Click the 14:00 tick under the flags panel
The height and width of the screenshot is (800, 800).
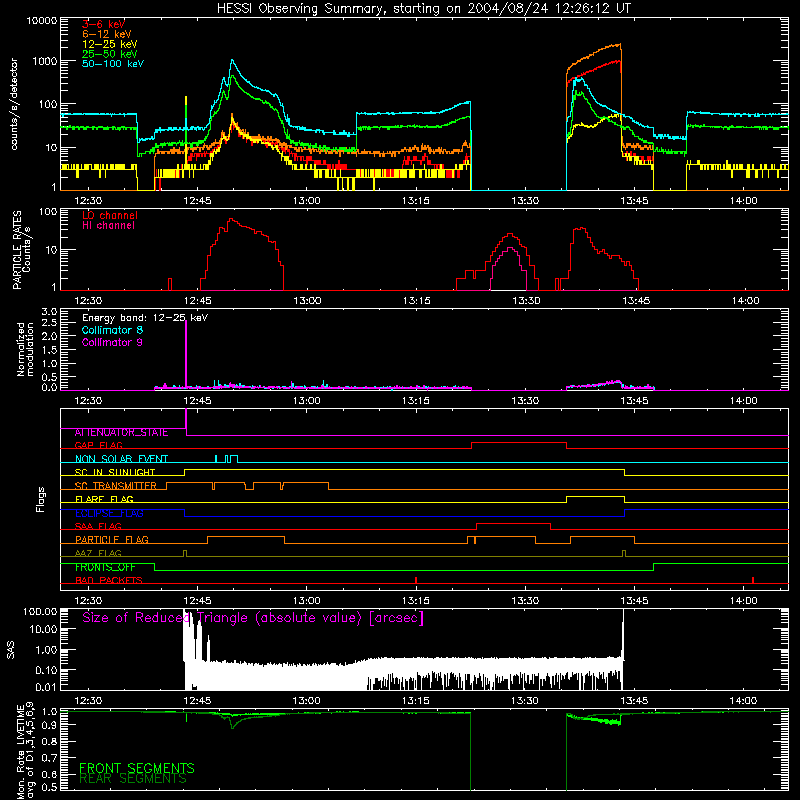pyautogui.click(x=744, y=601)
